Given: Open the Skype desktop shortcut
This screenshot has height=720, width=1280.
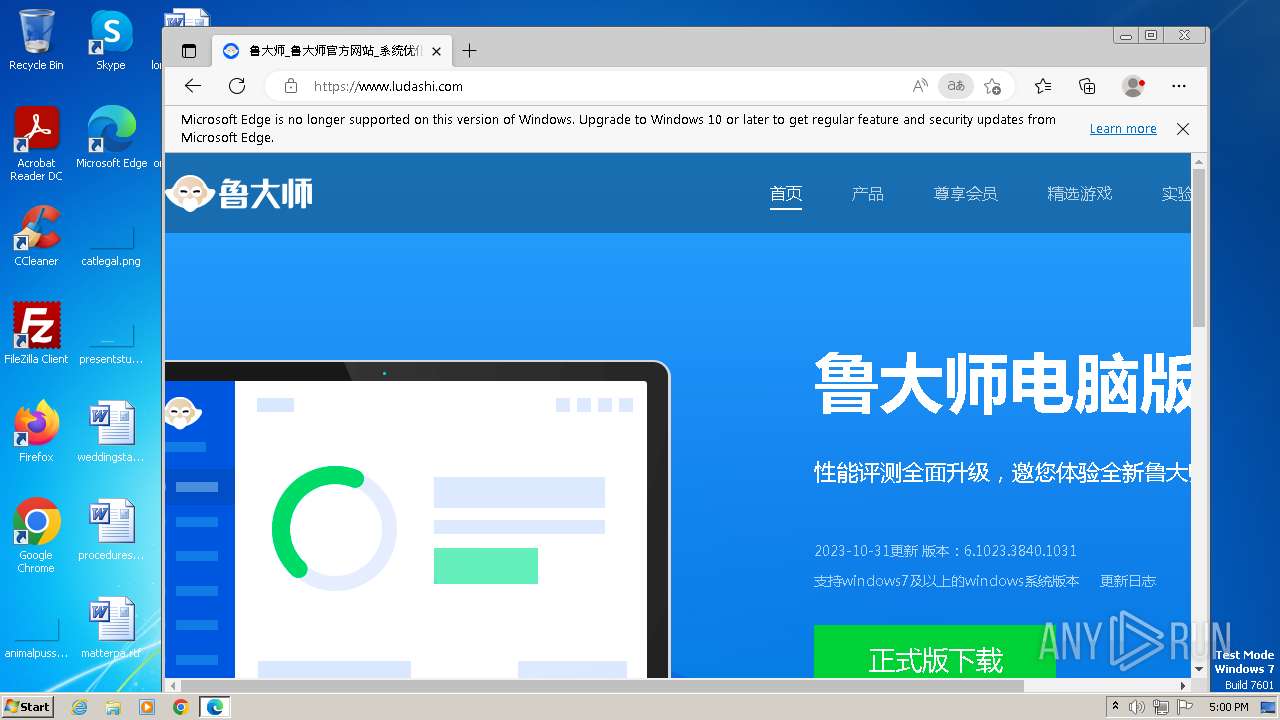Looking at the screenshot, I should 110,40.
